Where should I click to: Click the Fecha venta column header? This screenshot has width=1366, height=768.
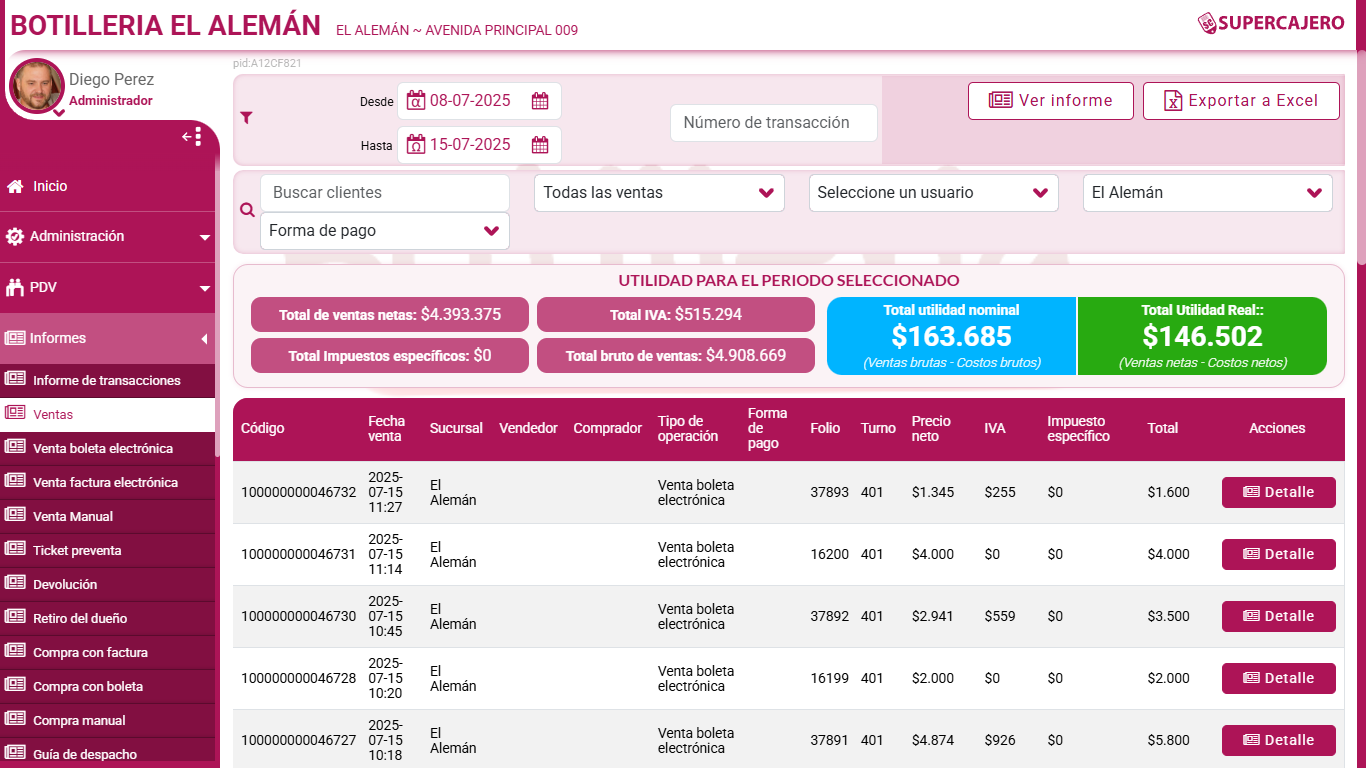[386, 429]
